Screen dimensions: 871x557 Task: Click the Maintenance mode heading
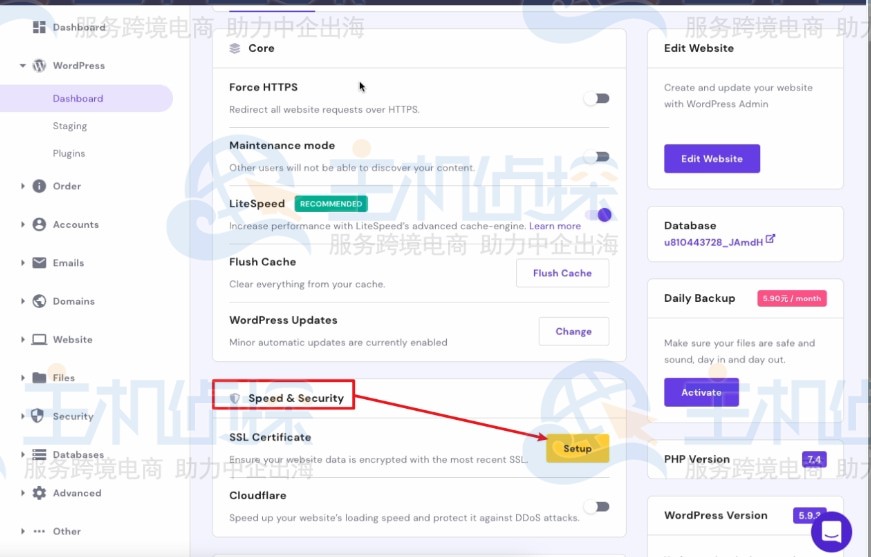coord(282,145)
